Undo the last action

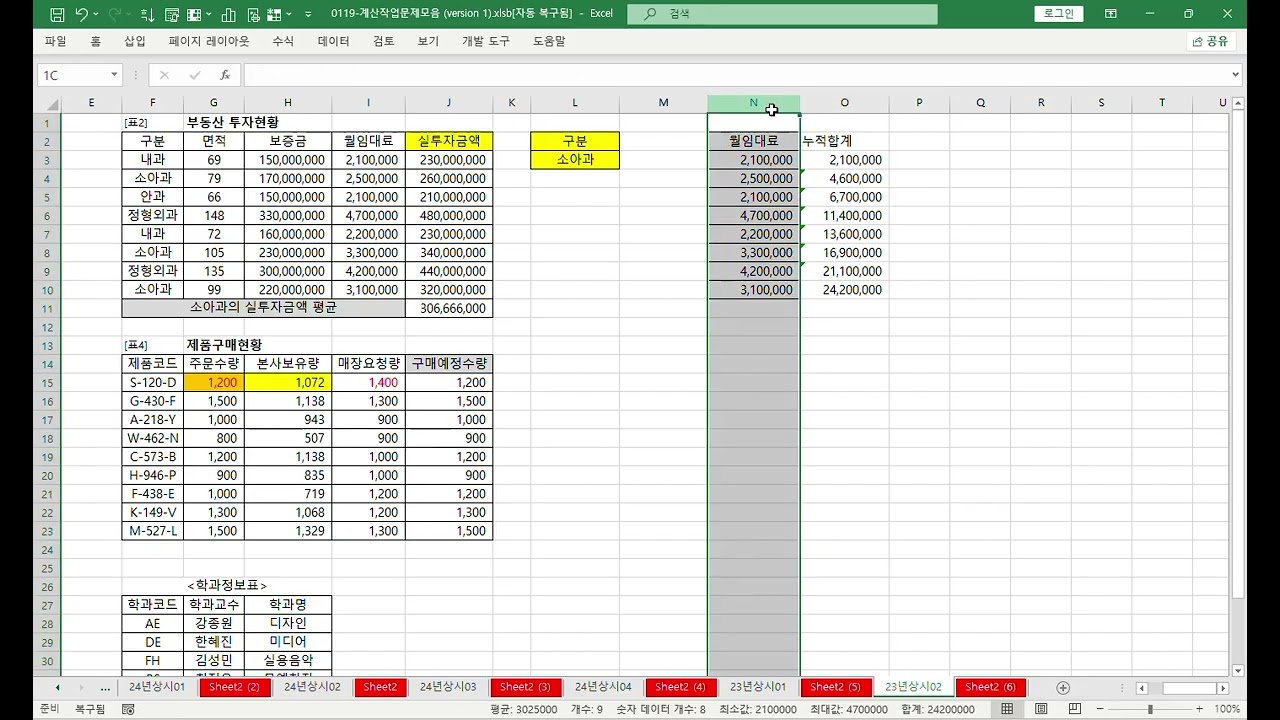point(81,14)
